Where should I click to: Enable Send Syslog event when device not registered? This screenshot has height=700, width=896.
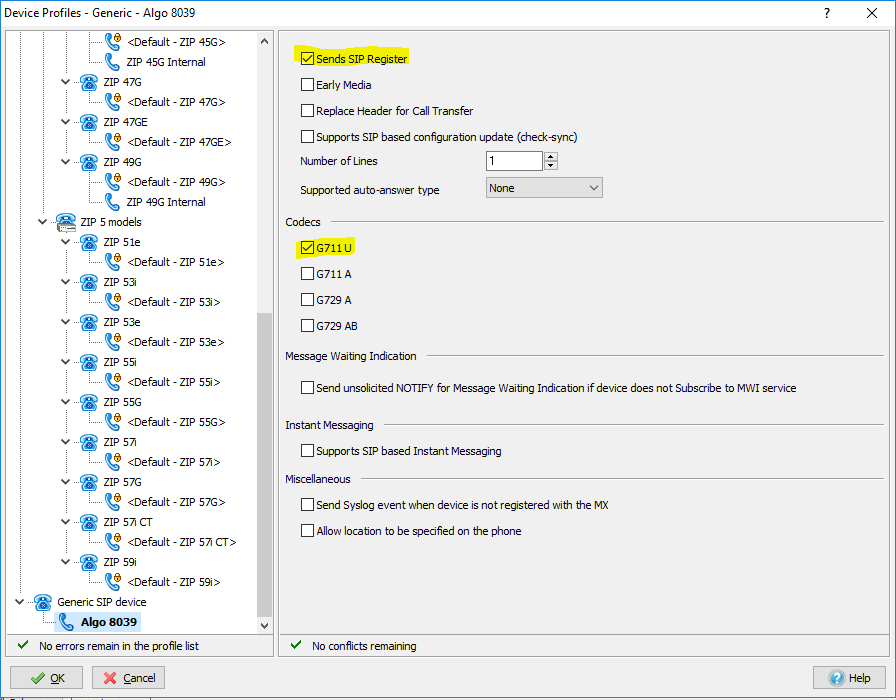pyautogui.click(x=307, y=505)
